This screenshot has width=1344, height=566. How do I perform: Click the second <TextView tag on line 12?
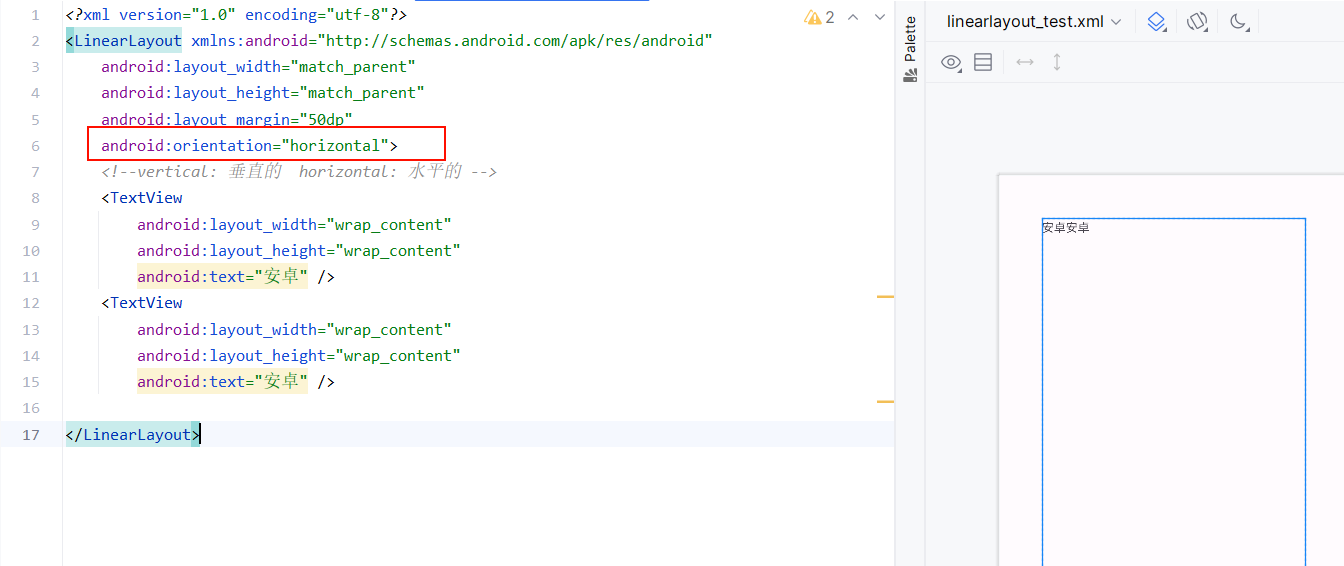coord(142,303)
